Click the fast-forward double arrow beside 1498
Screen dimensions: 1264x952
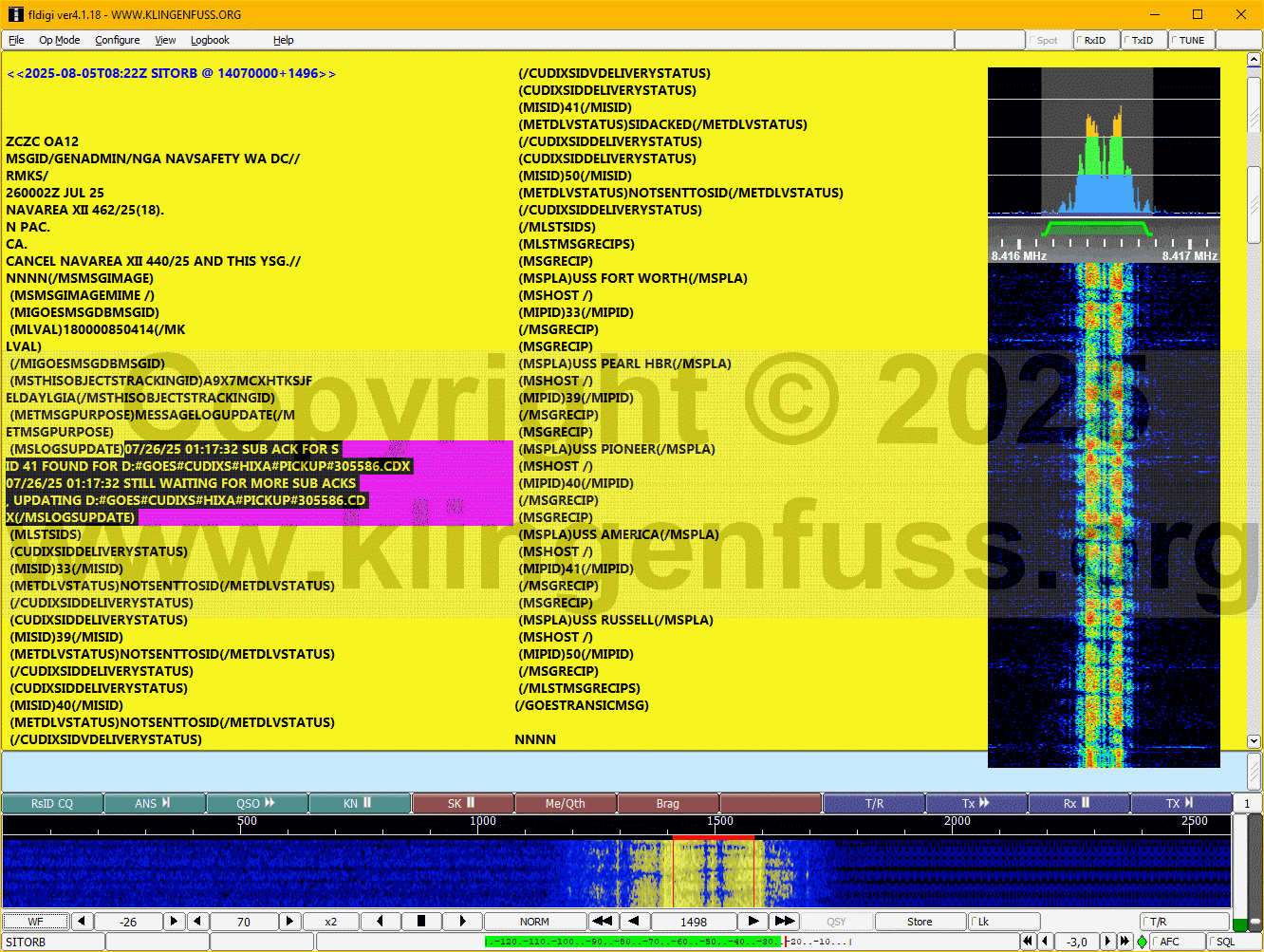785,922
